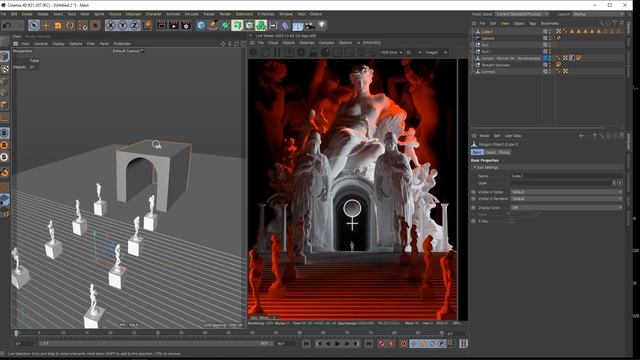Switch to the Basic tab in Attributes

[477, 152]
